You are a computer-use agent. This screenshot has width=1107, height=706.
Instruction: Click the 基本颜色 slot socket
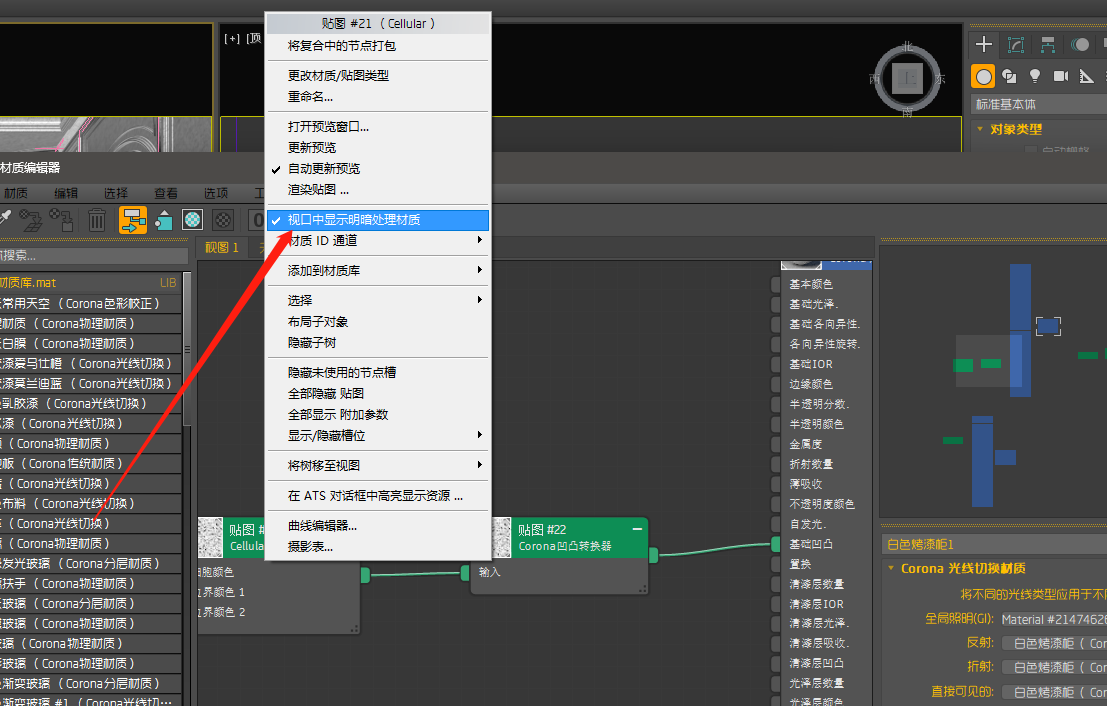click(x=775, y=284)
